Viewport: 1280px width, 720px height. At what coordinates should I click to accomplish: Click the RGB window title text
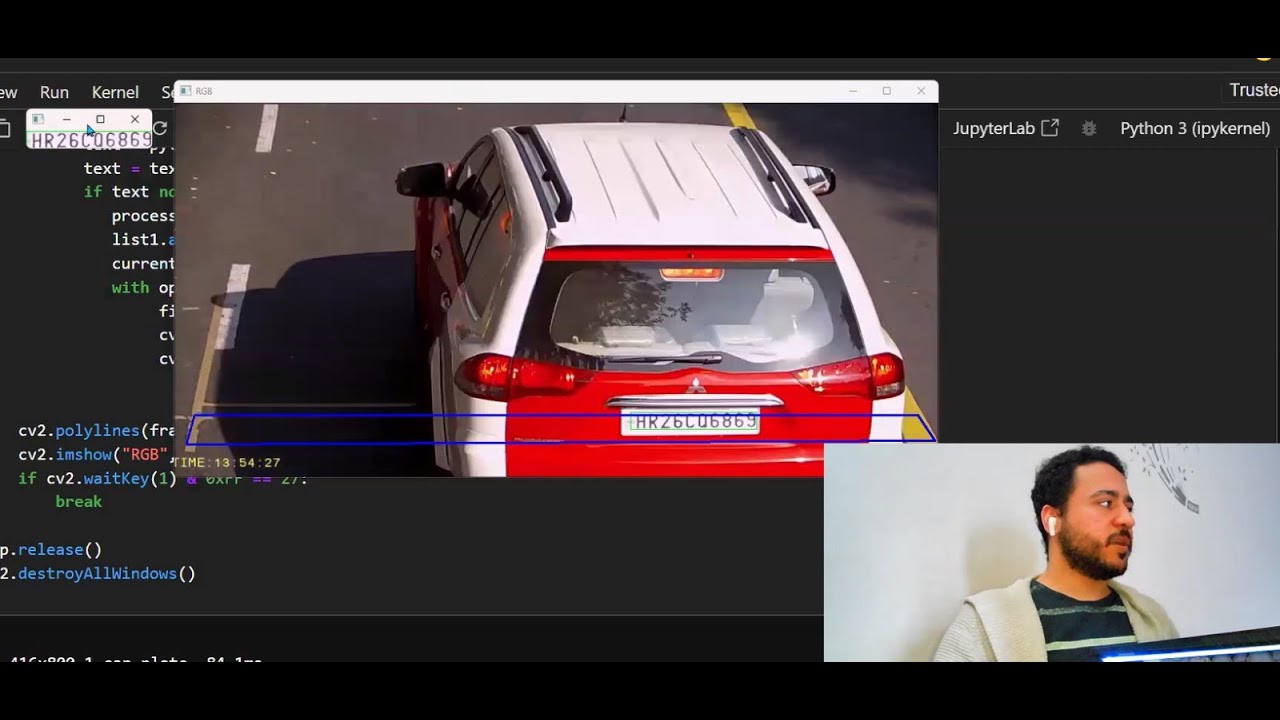click(204, 91)
